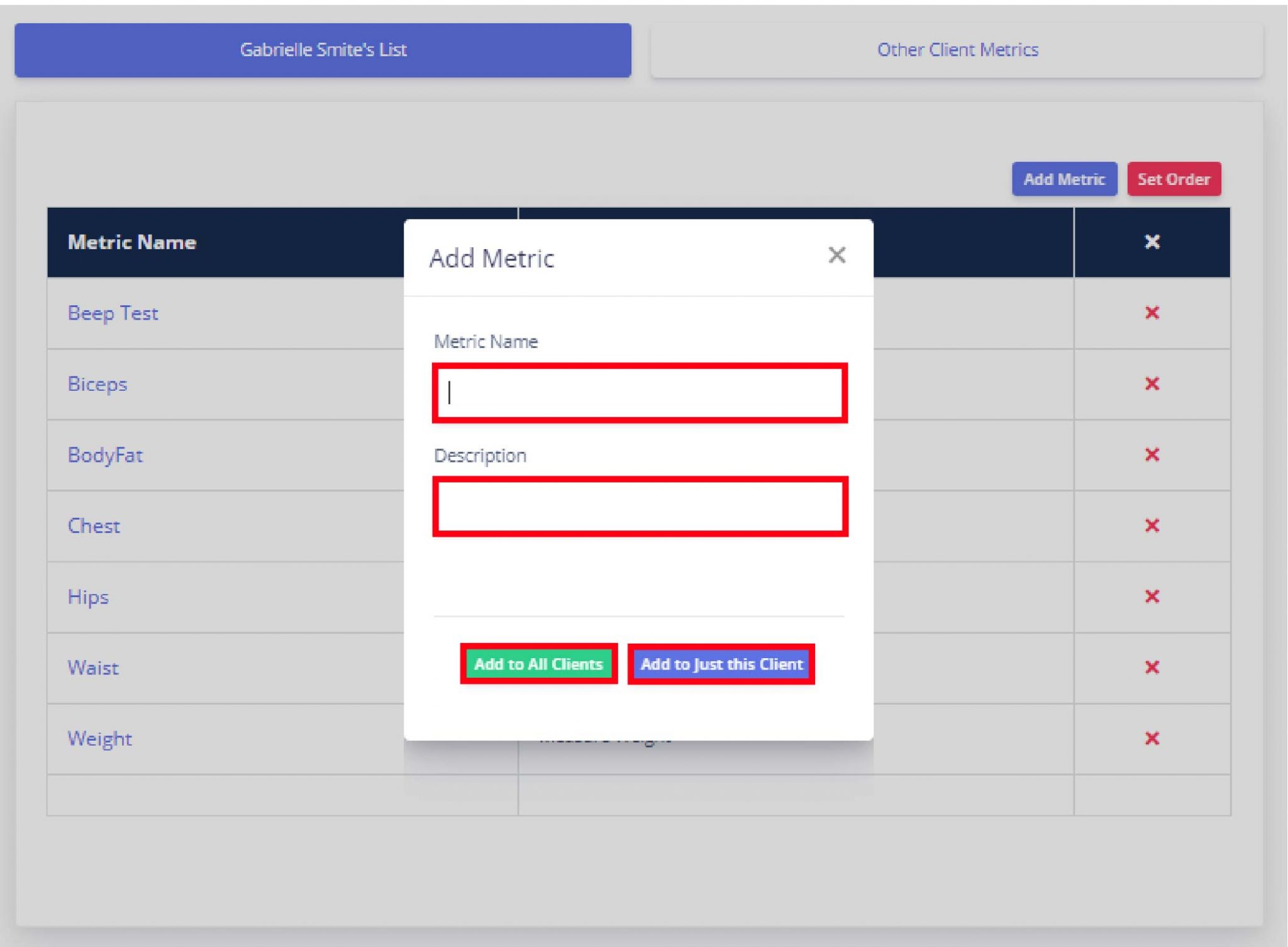The height and width of the screenshot is (947, 1288).
Task: Open the Add Metric dialog
Action: [1064, 179]
